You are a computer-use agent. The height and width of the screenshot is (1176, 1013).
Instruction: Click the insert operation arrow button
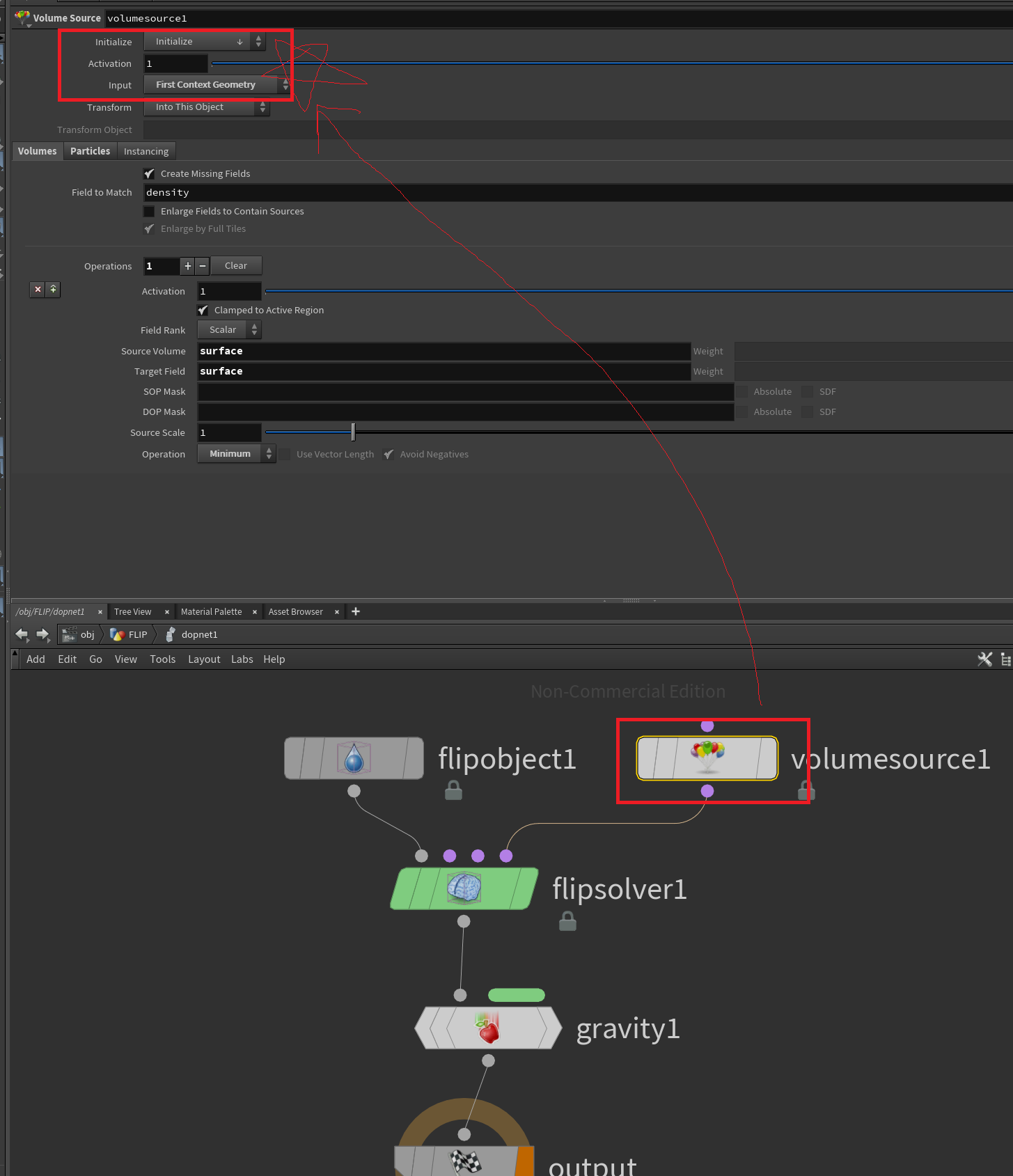pyautogui.click(x=53, y=289)
